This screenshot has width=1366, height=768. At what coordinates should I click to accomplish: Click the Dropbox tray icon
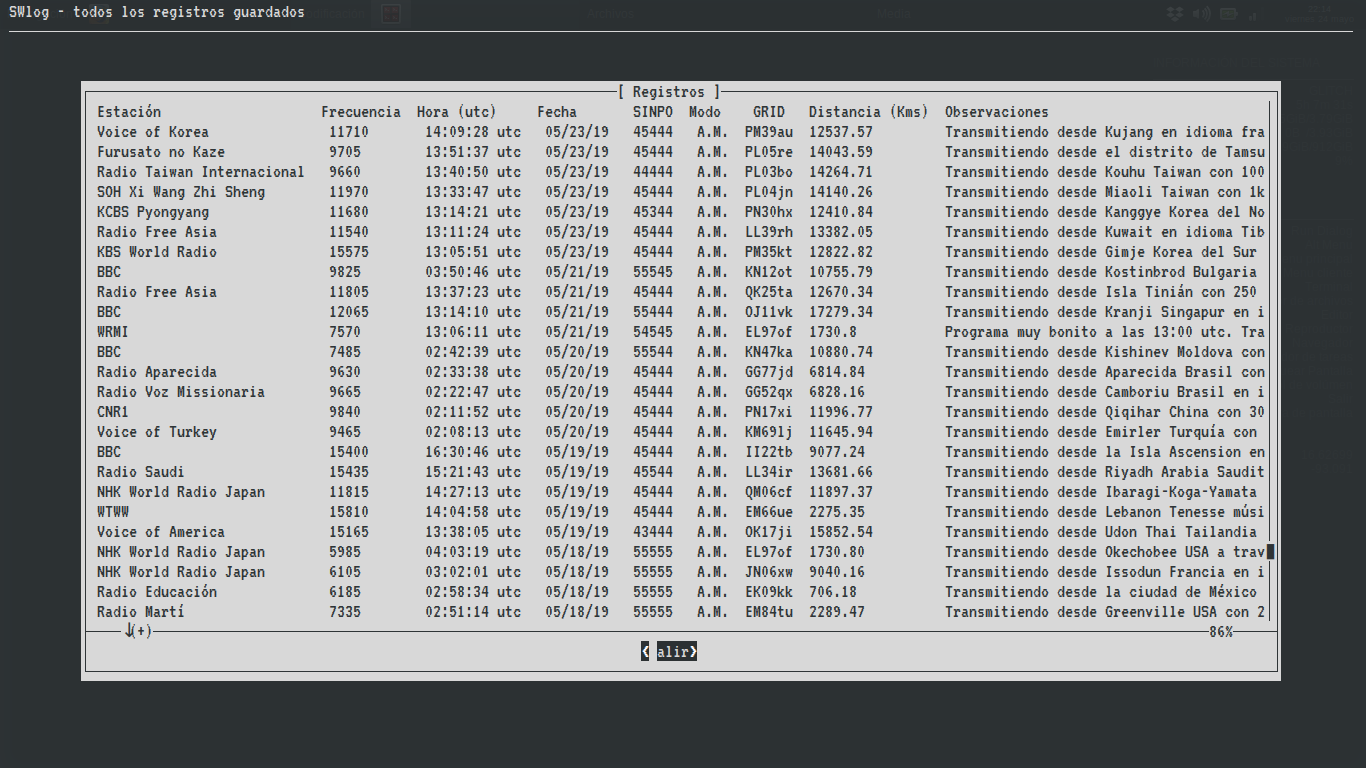point(1176,14)
